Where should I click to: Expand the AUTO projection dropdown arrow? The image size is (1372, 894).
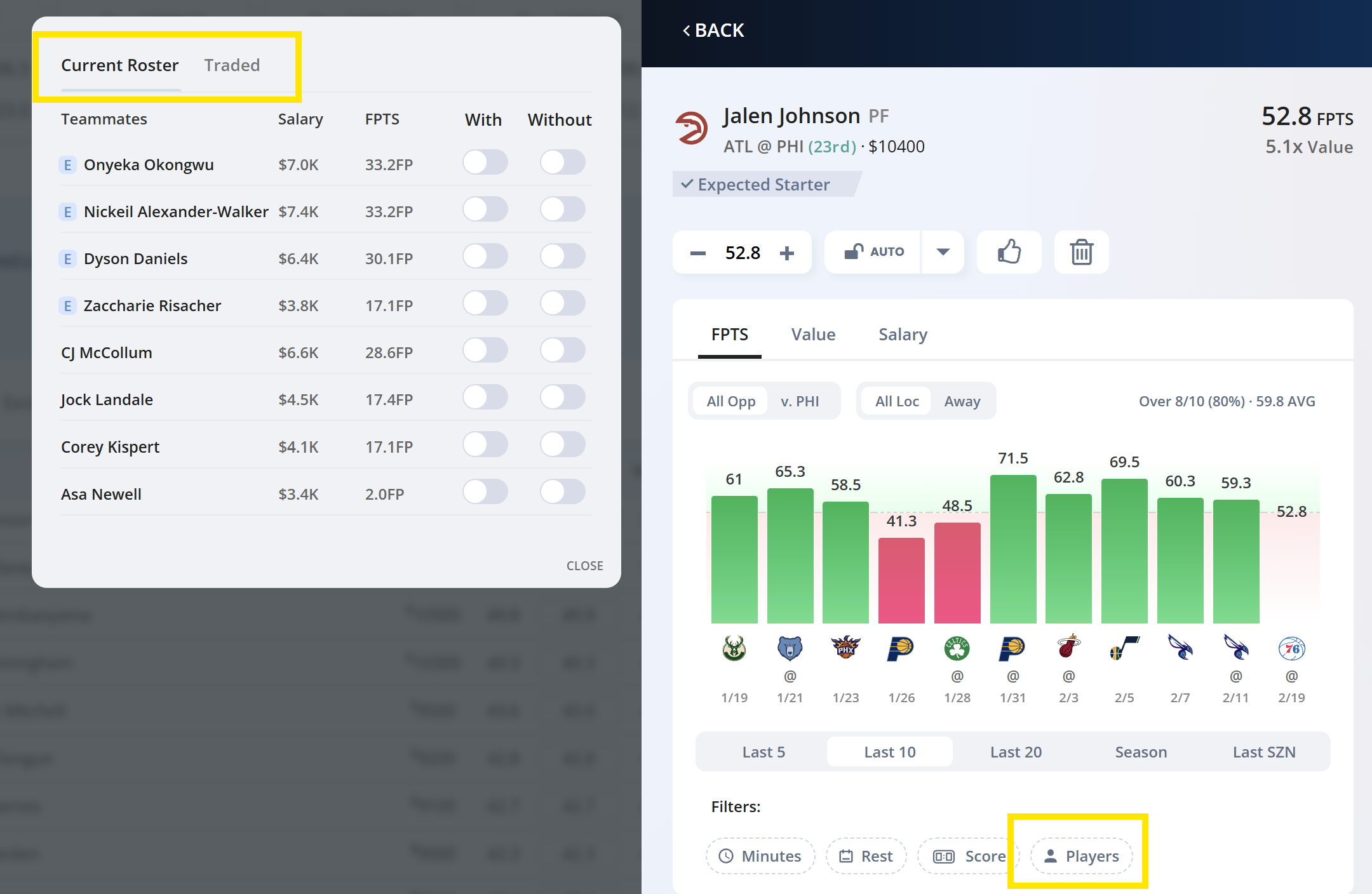[943, 251]
